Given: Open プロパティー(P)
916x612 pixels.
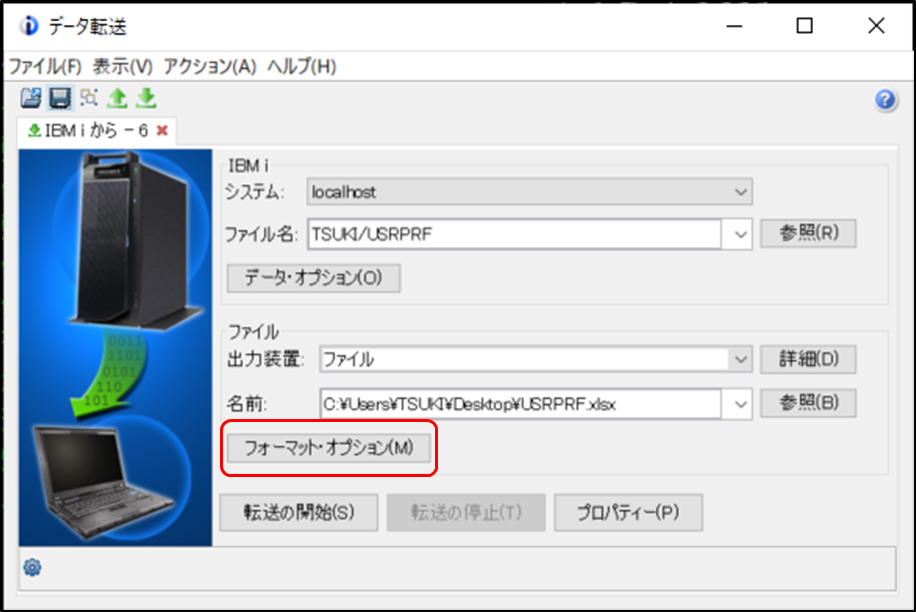Looking at the screenshot, I should [x=628, y=512].
